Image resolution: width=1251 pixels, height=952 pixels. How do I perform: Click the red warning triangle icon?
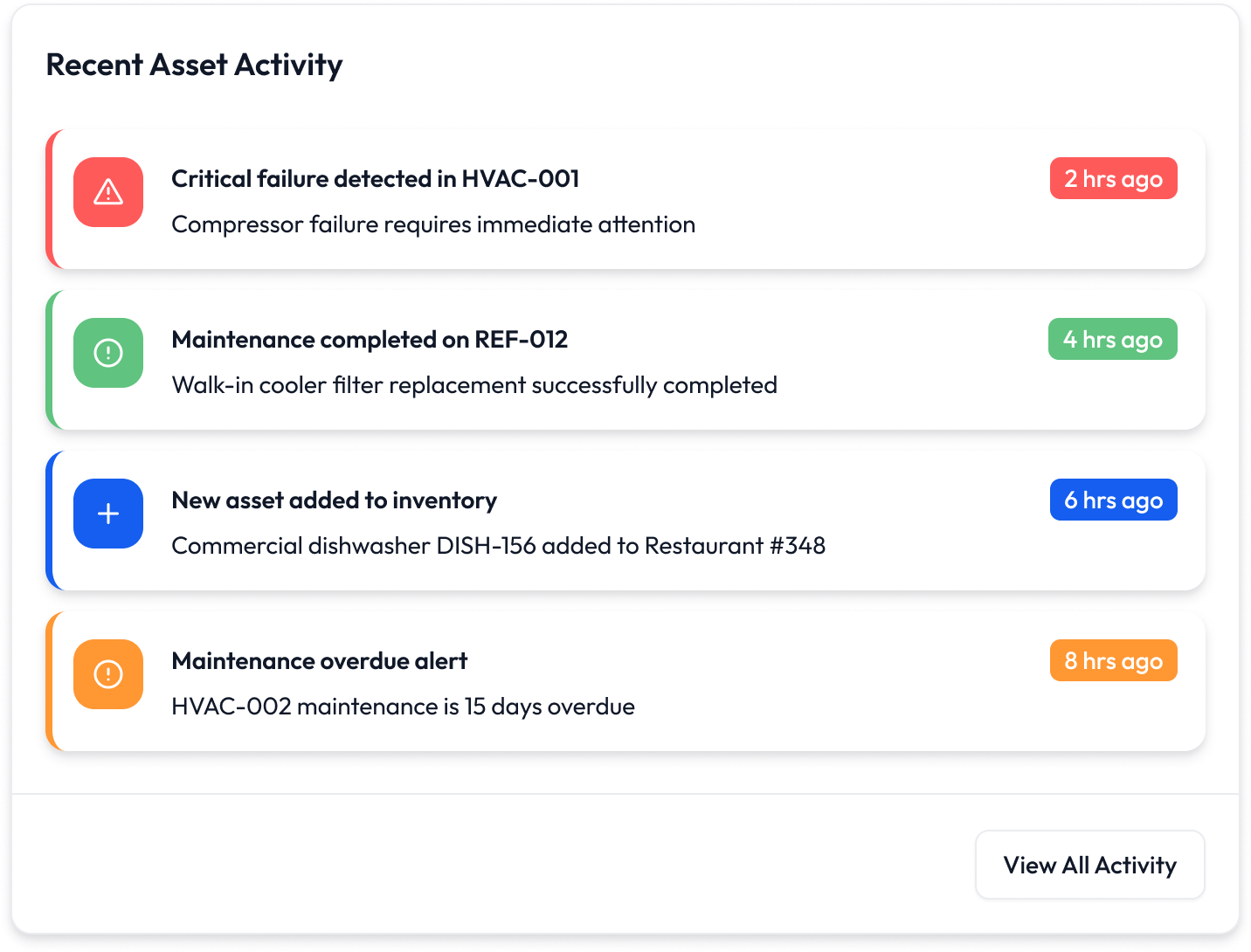[108, 192]
